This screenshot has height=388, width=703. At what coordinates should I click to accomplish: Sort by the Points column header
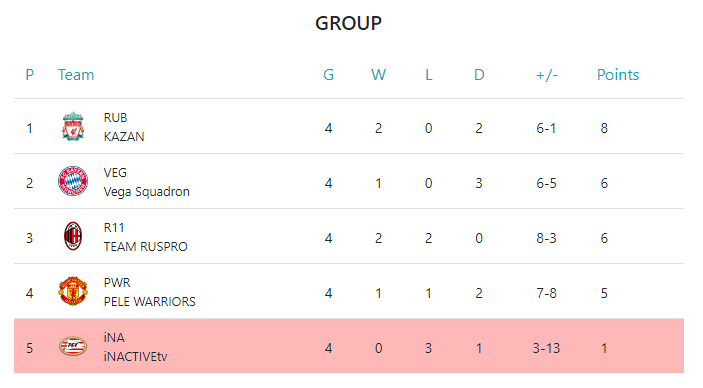618,74
